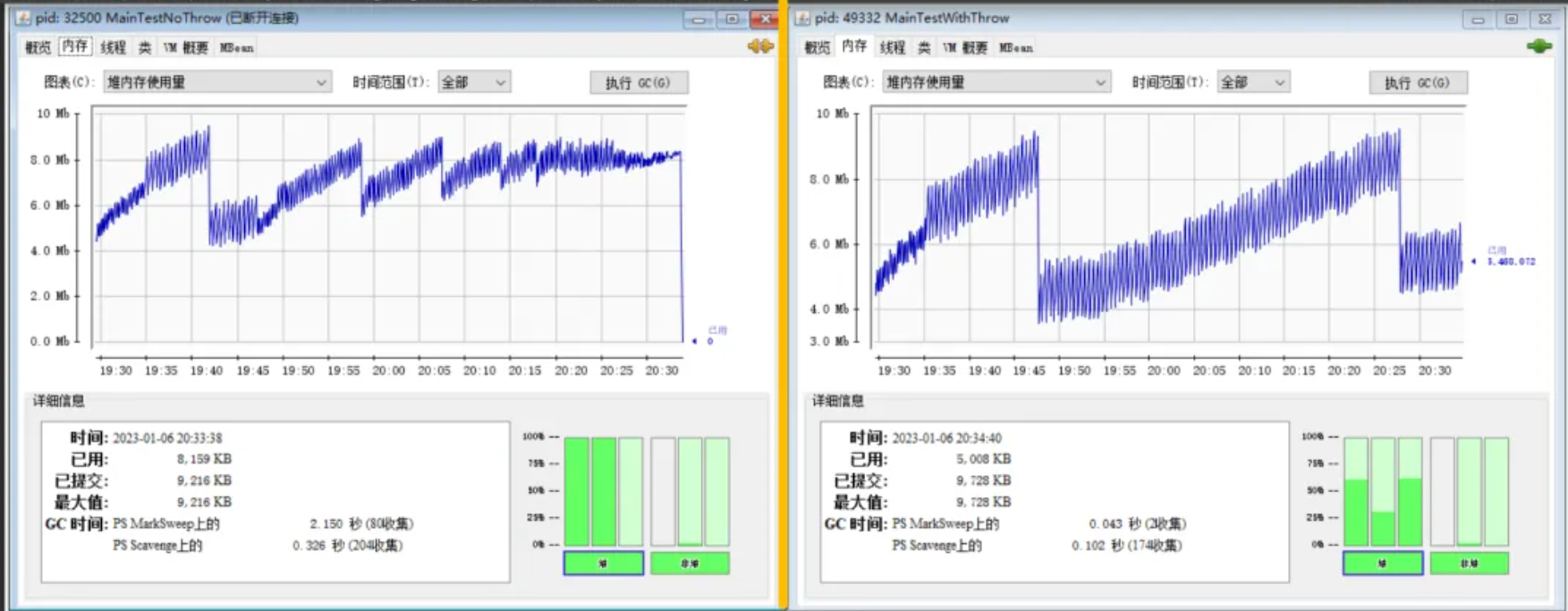Select the 非堆 non-heap bar in left window
Image resolution: width=1568 pixels, height=611 pixels.
pyautogui.click(x=690, y=564)
